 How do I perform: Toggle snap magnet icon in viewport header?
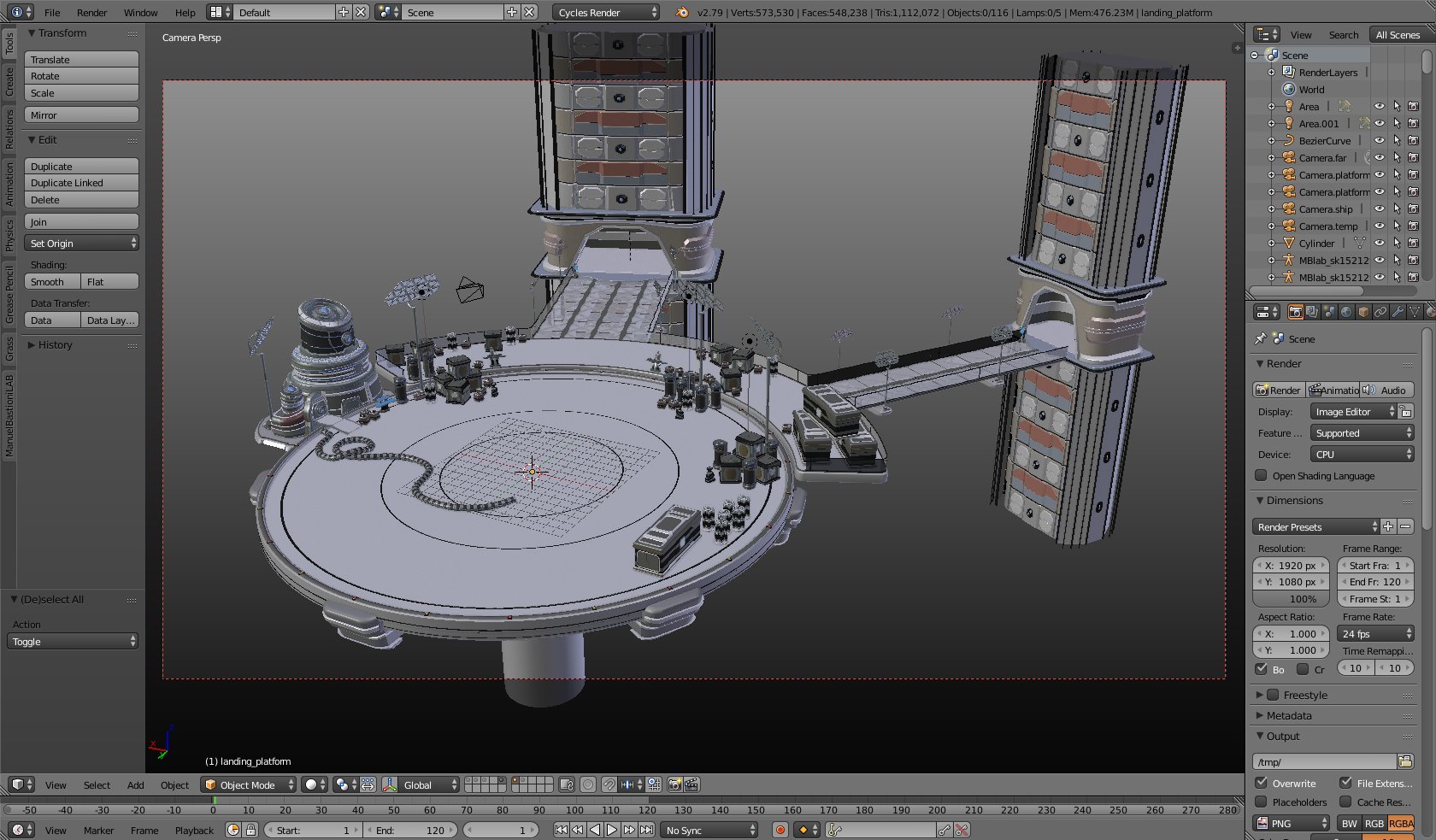(609, 784)
